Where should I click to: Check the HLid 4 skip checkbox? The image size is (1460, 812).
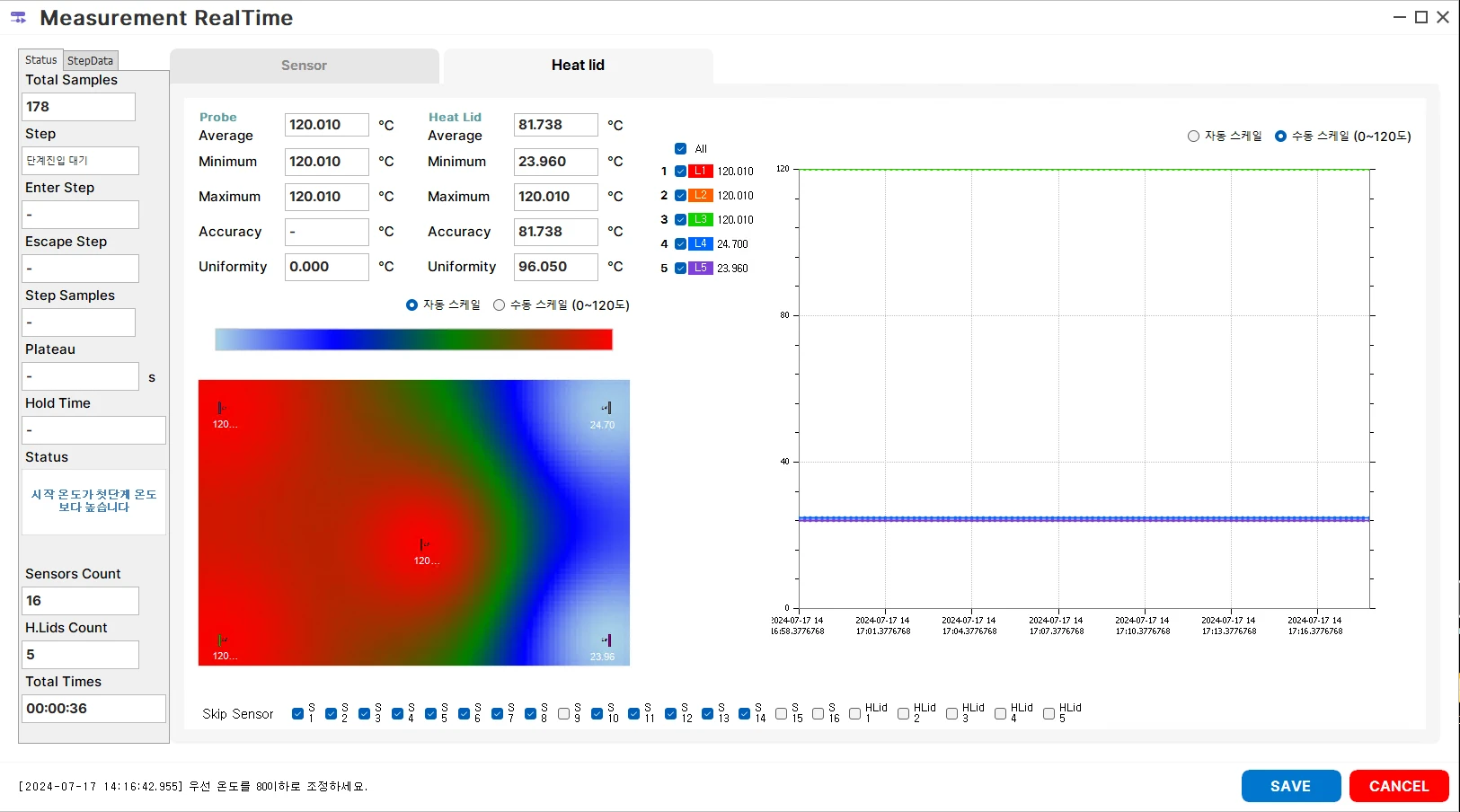click(x=1000, y=714)
